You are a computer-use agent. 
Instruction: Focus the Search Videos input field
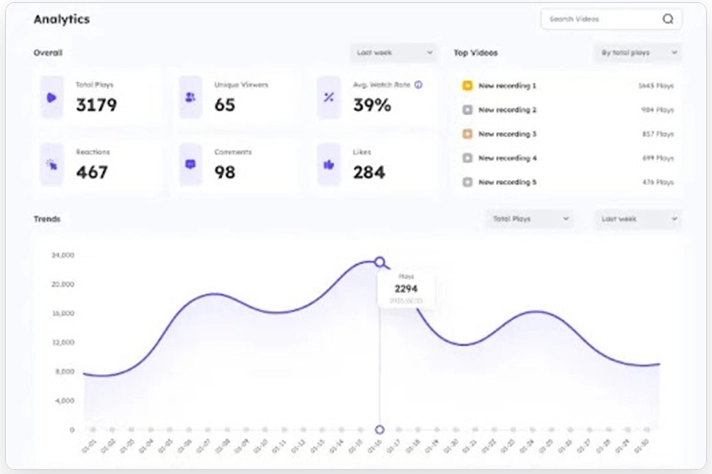pos(600,19)
